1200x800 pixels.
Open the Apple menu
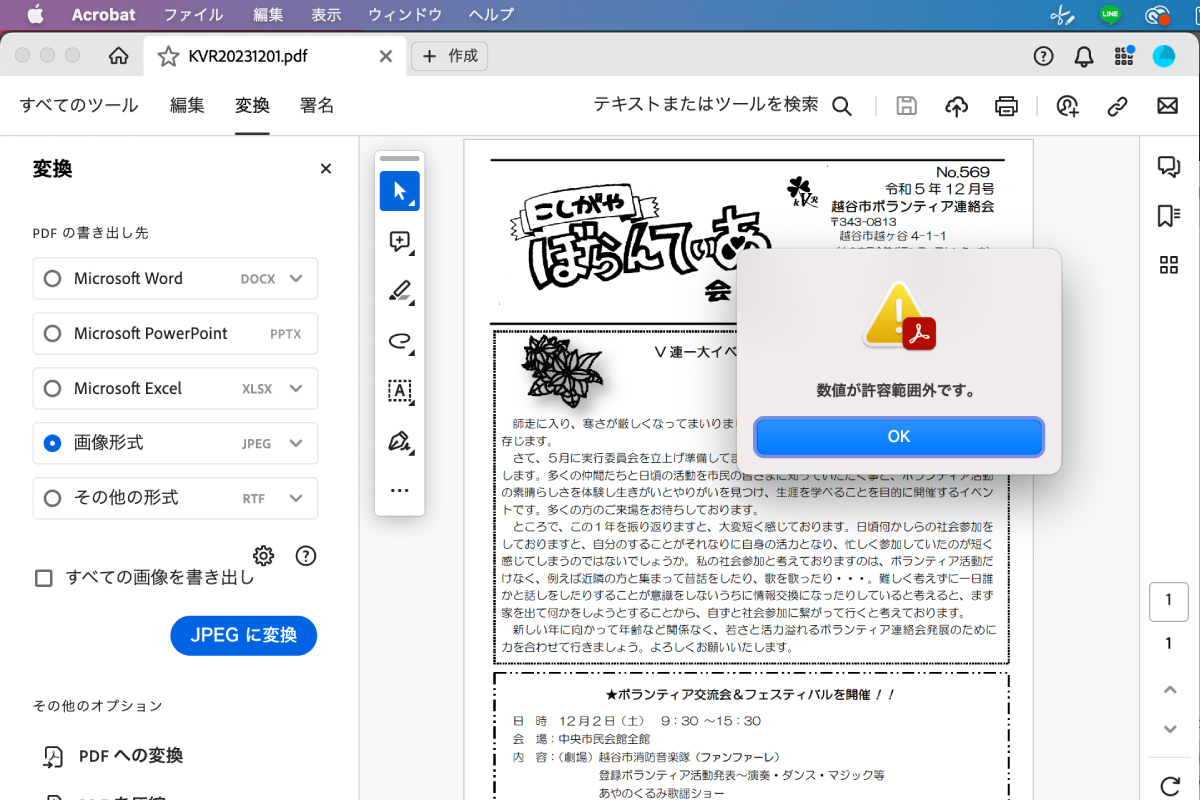tap(35, 15)
